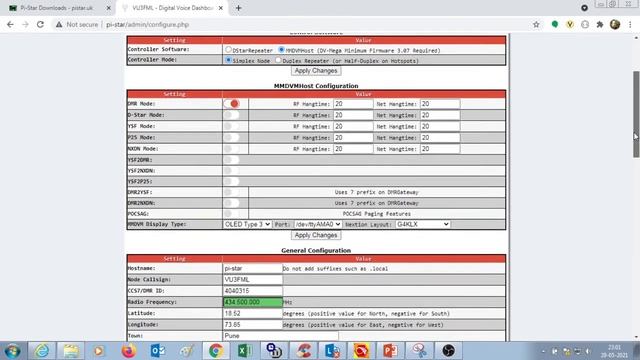Screen dimensions: 640x360
Task: Go back using the browser back arrow
Action: pos(10,24)
